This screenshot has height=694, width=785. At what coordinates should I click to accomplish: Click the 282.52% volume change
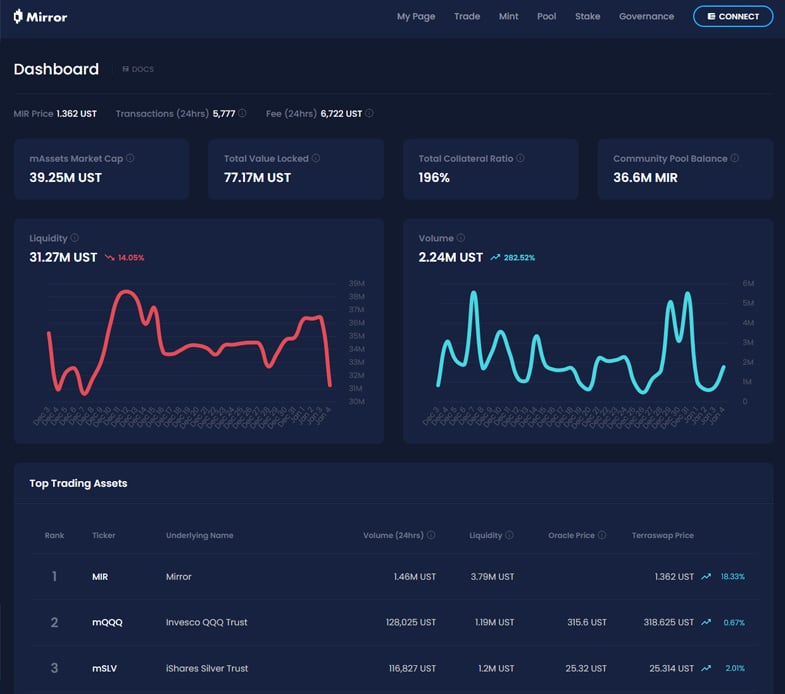click(519, 257)
